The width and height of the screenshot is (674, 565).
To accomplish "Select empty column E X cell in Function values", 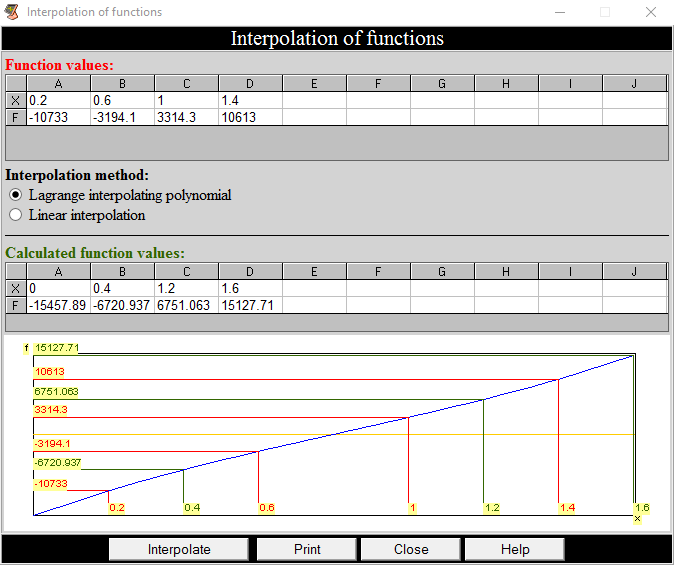I will tap(314, 100).
